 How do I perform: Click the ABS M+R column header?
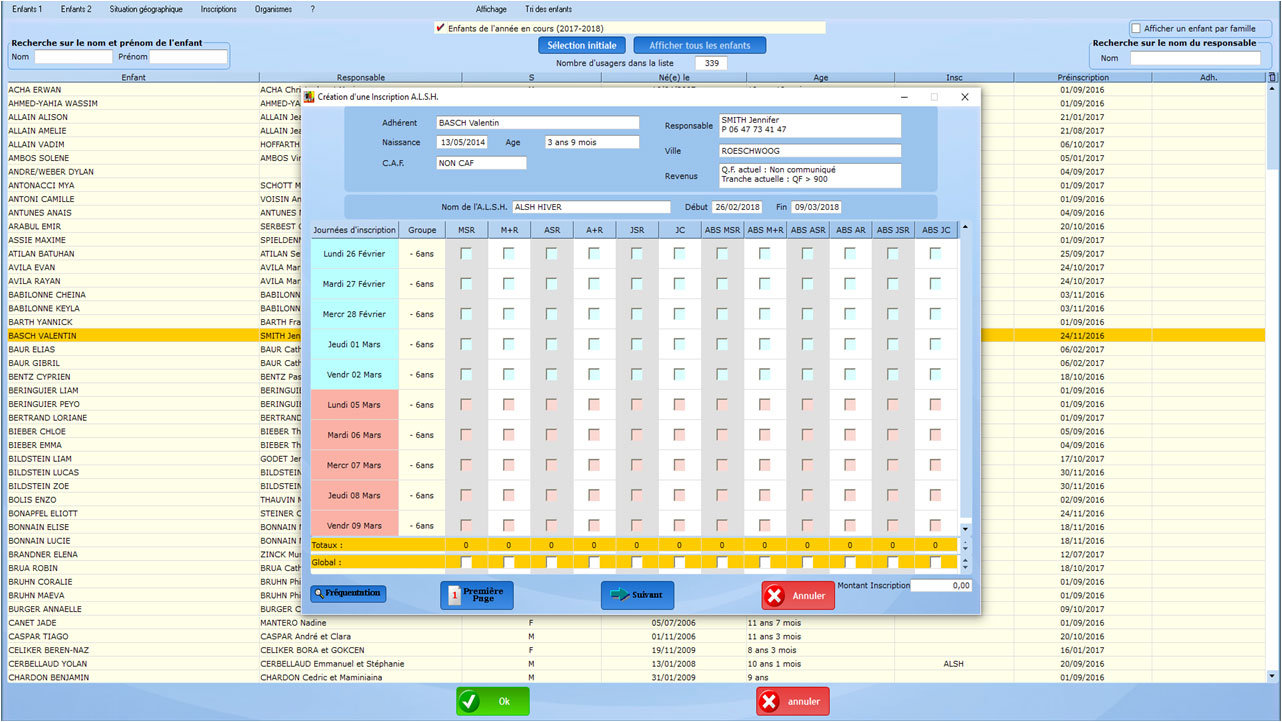(x=765, y=230)
